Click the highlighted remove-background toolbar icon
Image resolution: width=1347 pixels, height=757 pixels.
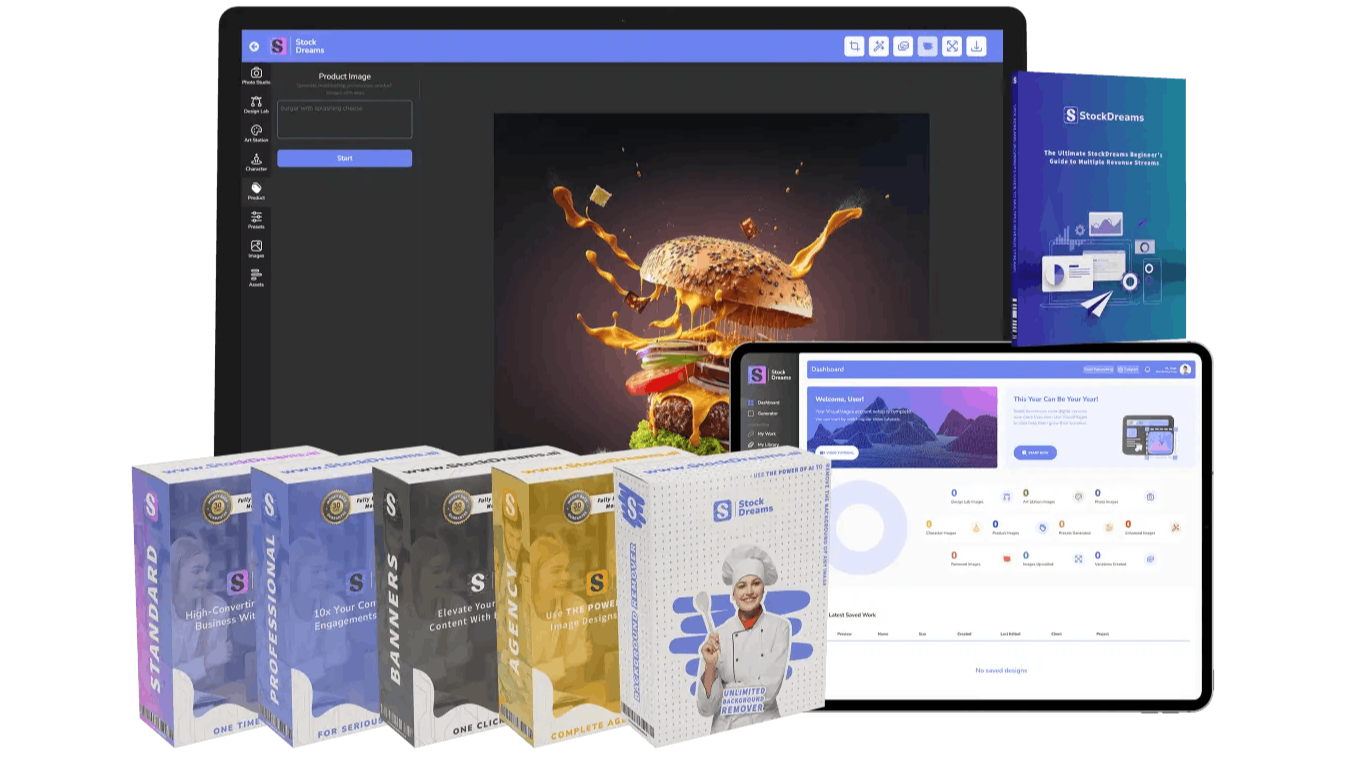point(928,46)
